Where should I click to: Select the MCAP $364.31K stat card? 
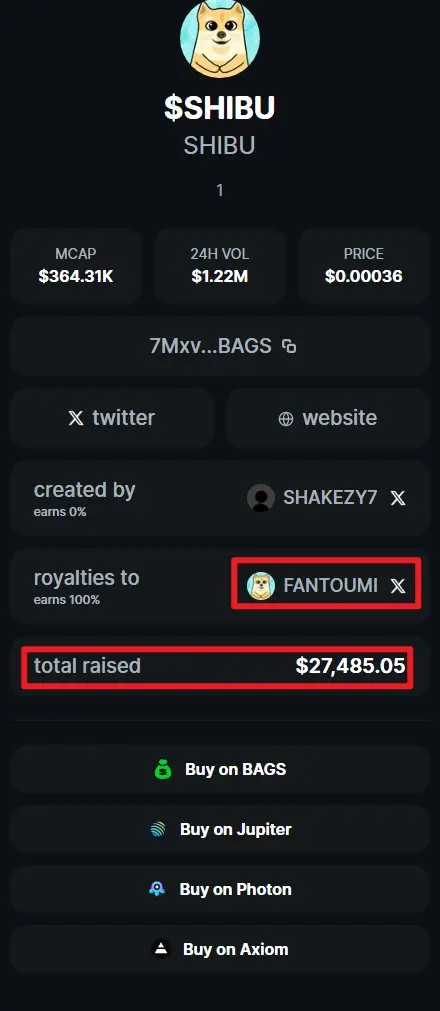pos(76,266)
